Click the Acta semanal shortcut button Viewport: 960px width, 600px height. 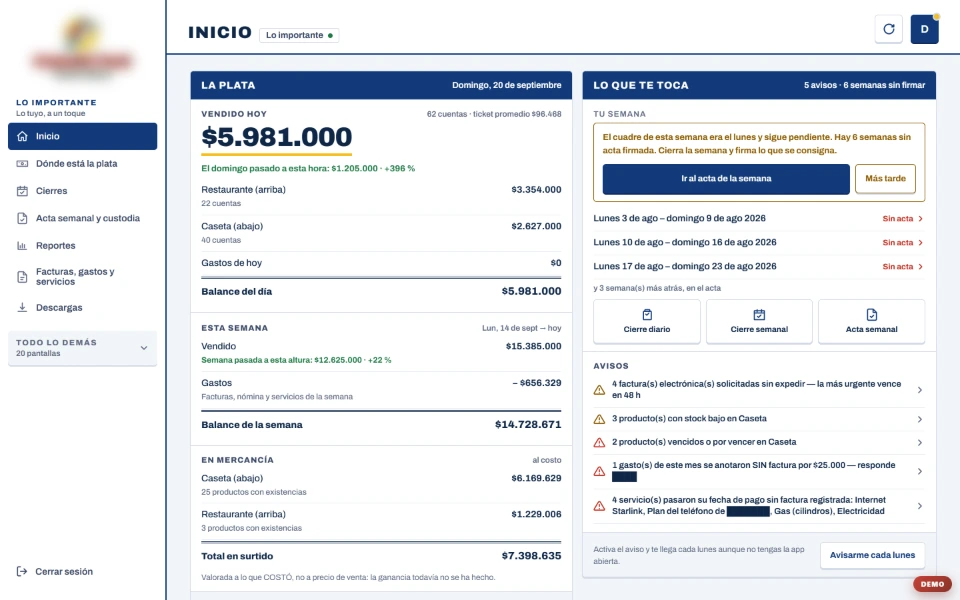tap(871, 321)
